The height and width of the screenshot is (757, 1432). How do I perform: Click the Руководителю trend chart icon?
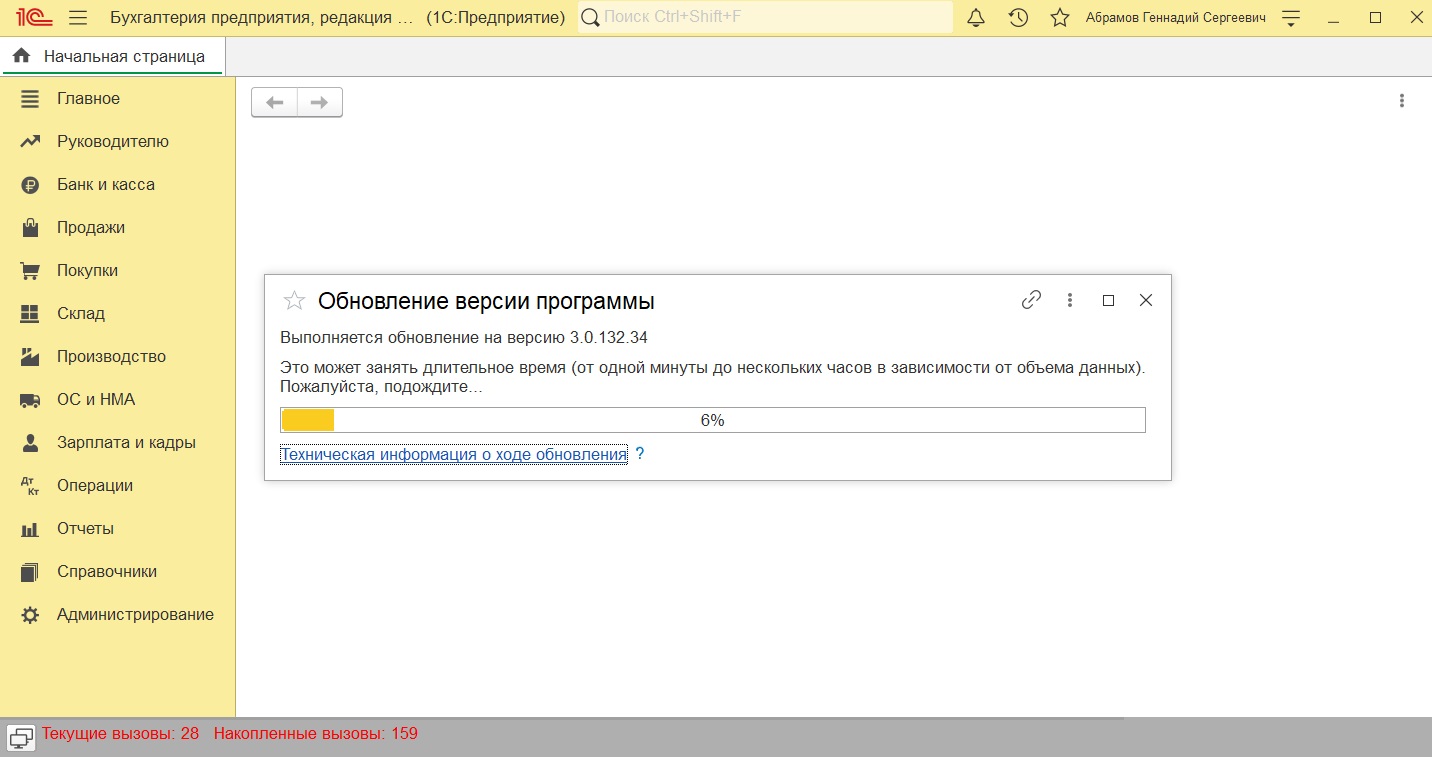tap(30, 142)
